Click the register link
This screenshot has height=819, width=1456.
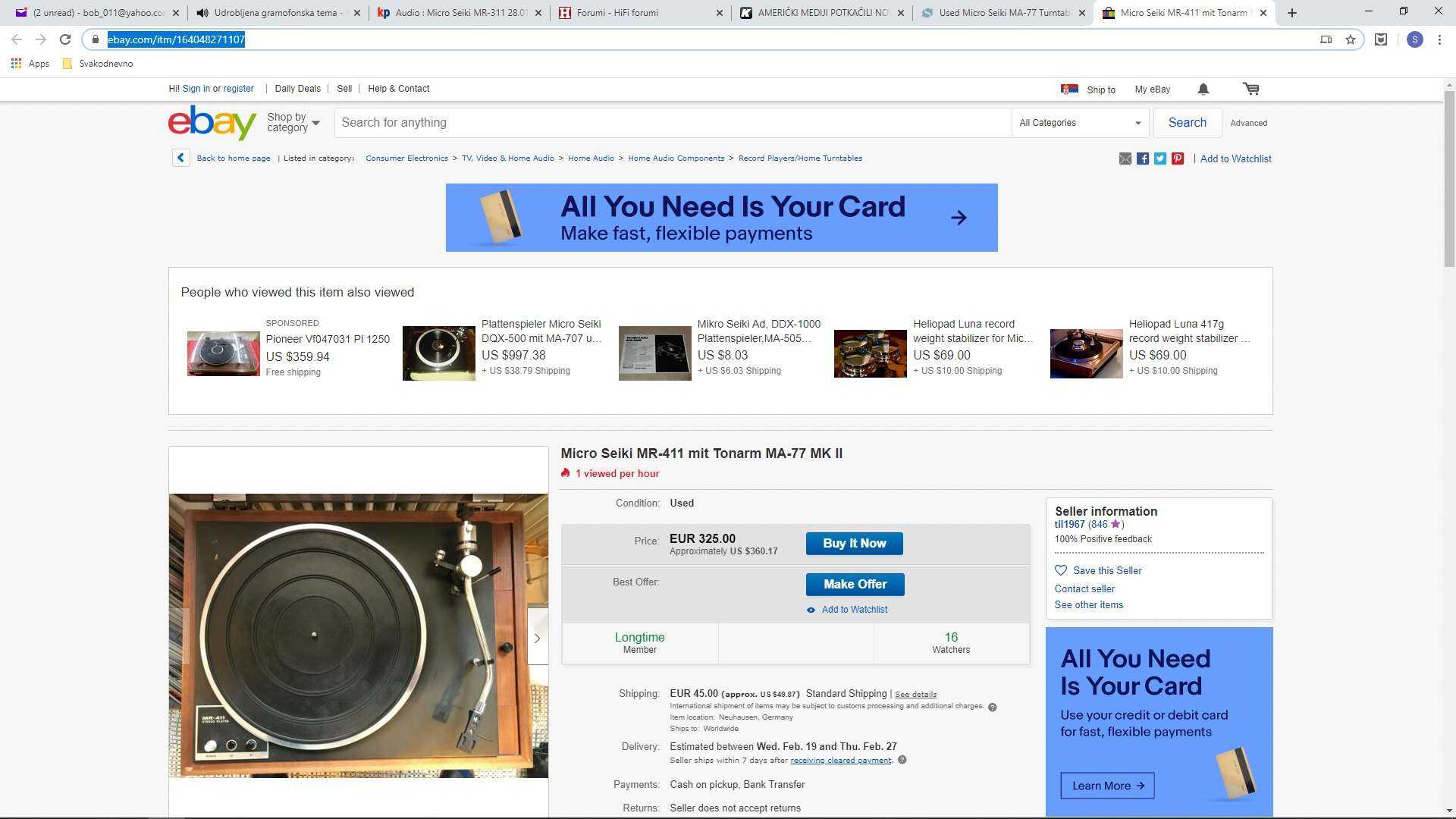pyautogui.click(x=238, y=89)
